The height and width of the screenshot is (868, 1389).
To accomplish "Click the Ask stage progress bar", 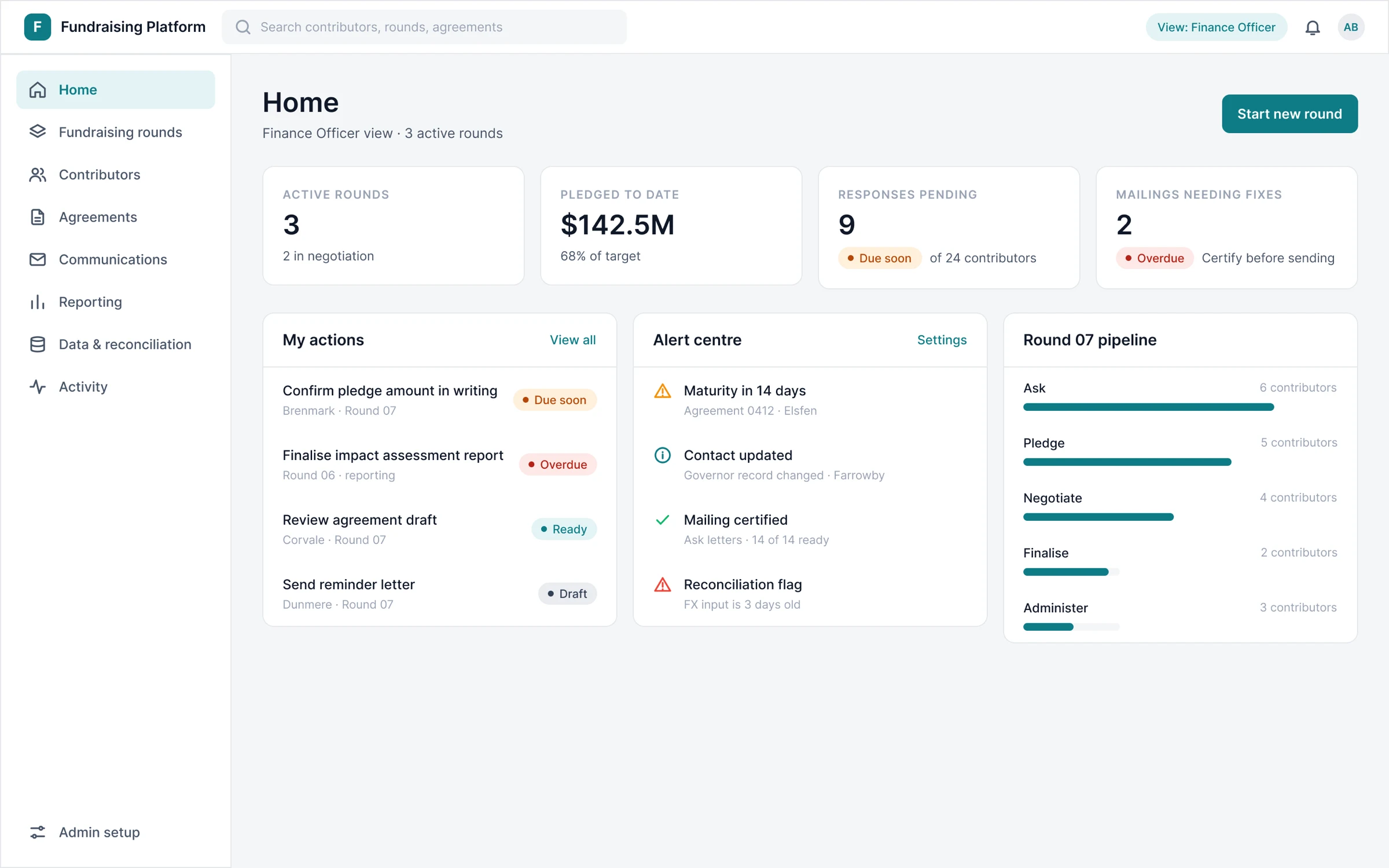I will (x=1148, y=407).
